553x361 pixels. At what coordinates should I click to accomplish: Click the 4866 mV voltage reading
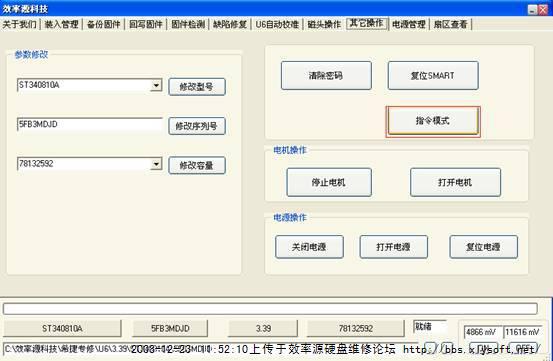click(482, 332)
